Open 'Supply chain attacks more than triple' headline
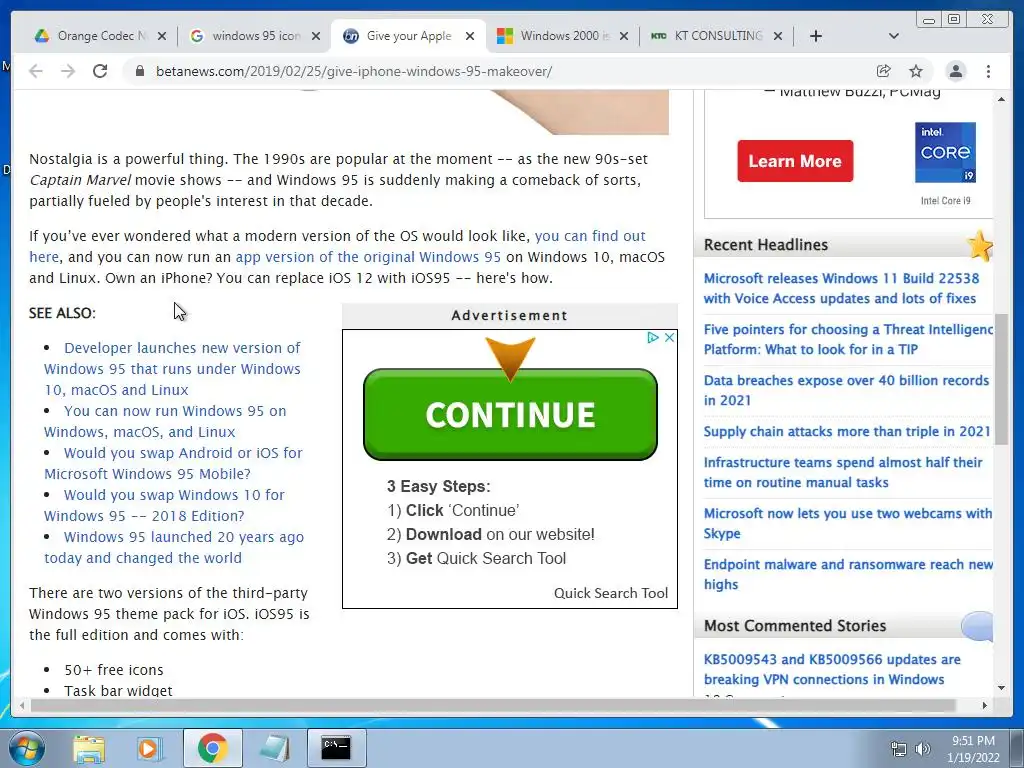1024x768 pixels. pos(847,431)
